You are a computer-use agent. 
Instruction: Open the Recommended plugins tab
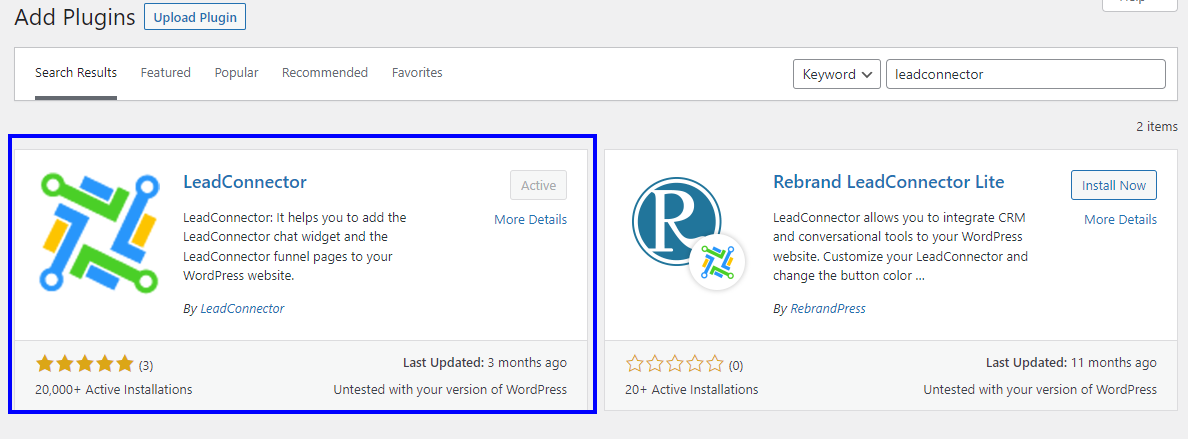(325, 73)
